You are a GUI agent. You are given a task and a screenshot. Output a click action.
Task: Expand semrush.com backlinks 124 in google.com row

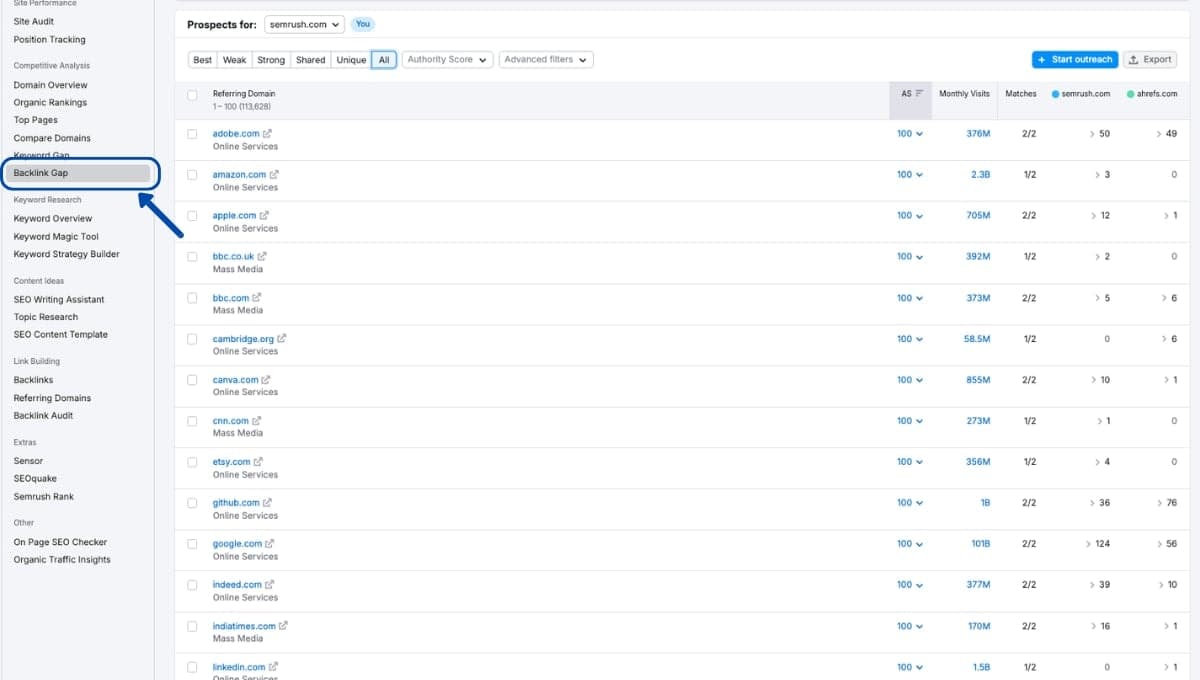coord(1097,544)
